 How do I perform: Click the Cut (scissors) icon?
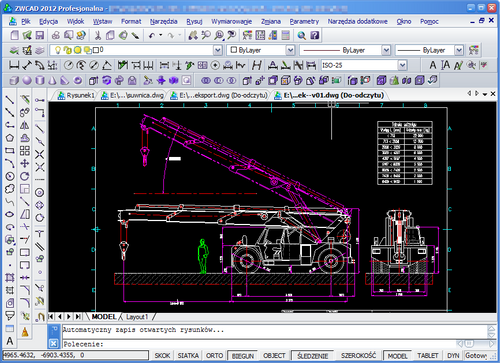pos(98,35)
